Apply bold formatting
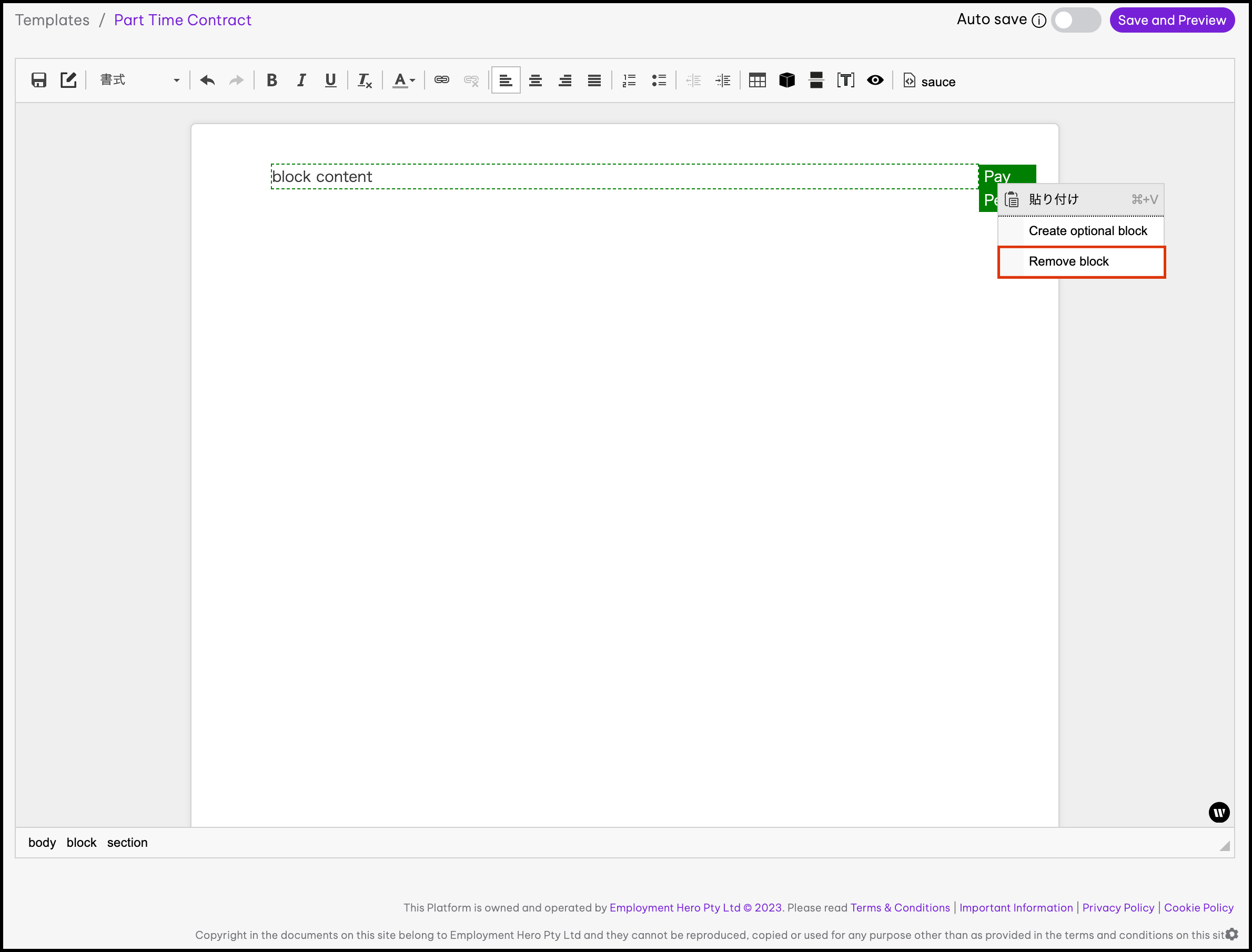This screenshot has width=1252, height=952. [271, 80]
